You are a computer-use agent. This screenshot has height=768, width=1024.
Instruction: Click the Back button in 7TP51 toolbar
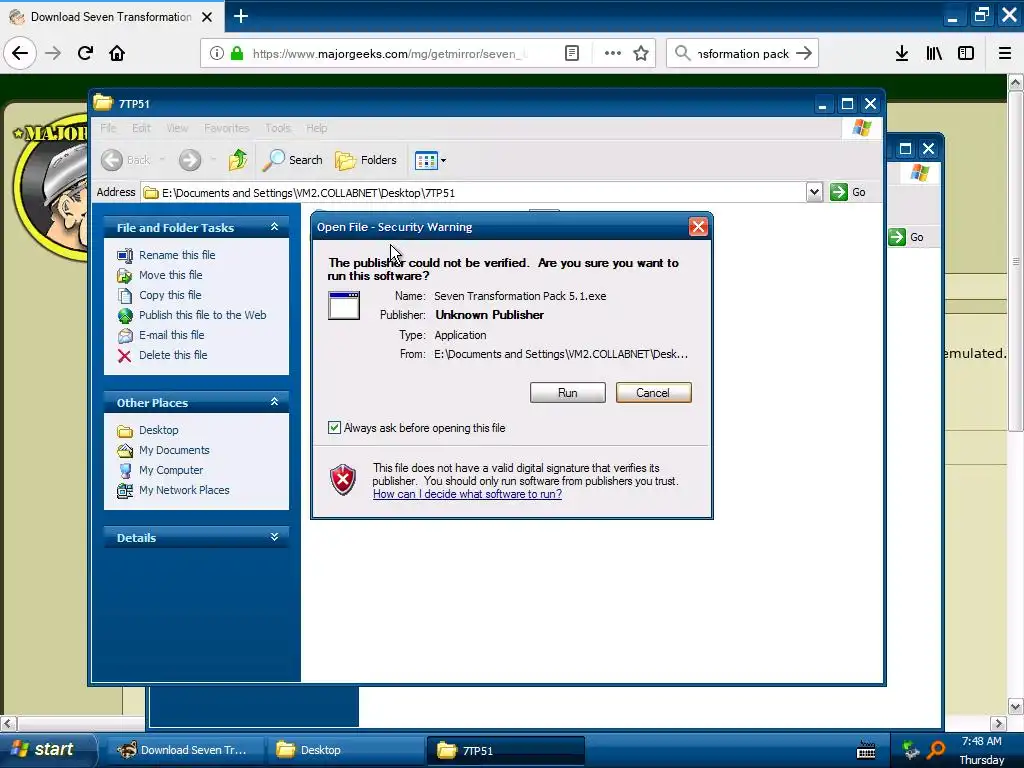coord(127,160)
